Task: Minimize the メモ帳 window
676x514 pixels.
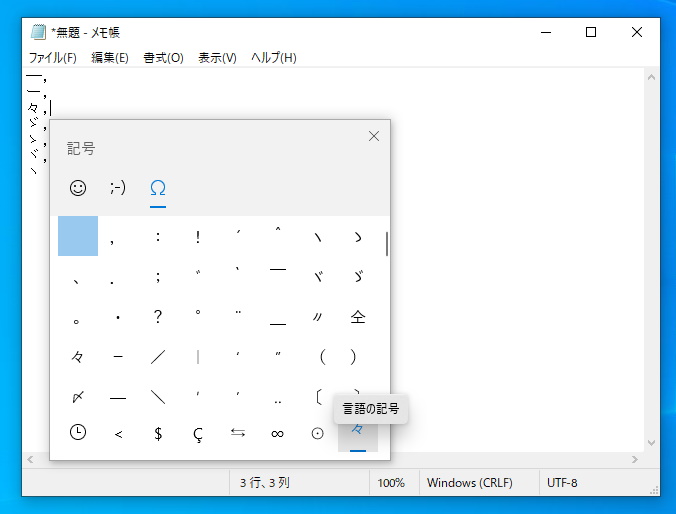Action: (x=546, y=32)
